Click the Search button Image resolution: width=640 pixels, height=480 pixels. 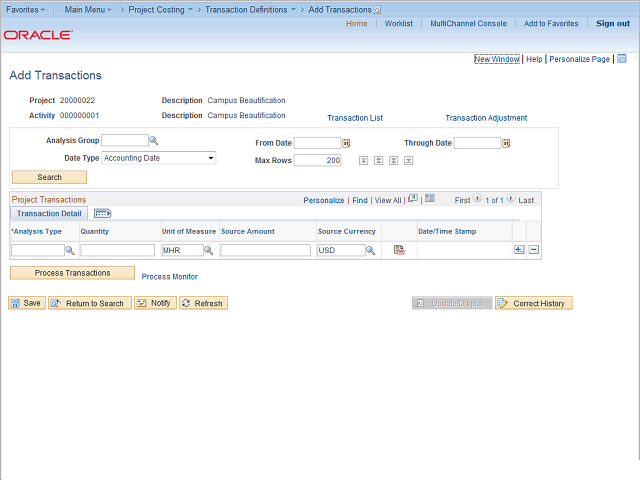click(49, 177)
